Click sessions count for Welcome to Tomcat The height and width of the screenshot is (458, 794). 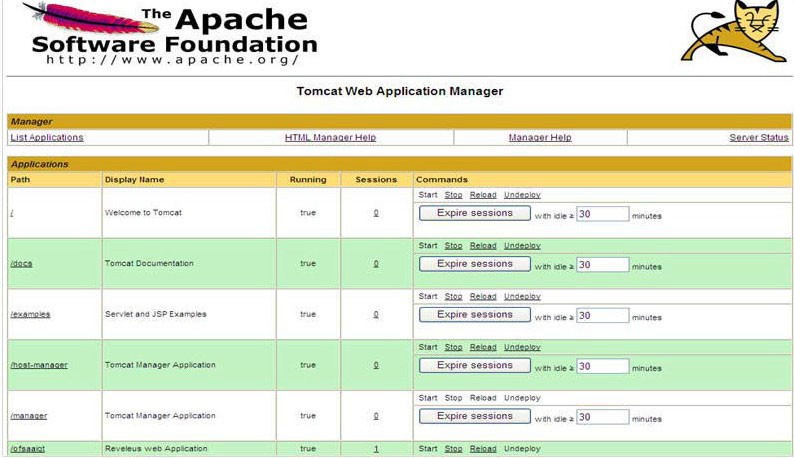coord(376,213)
